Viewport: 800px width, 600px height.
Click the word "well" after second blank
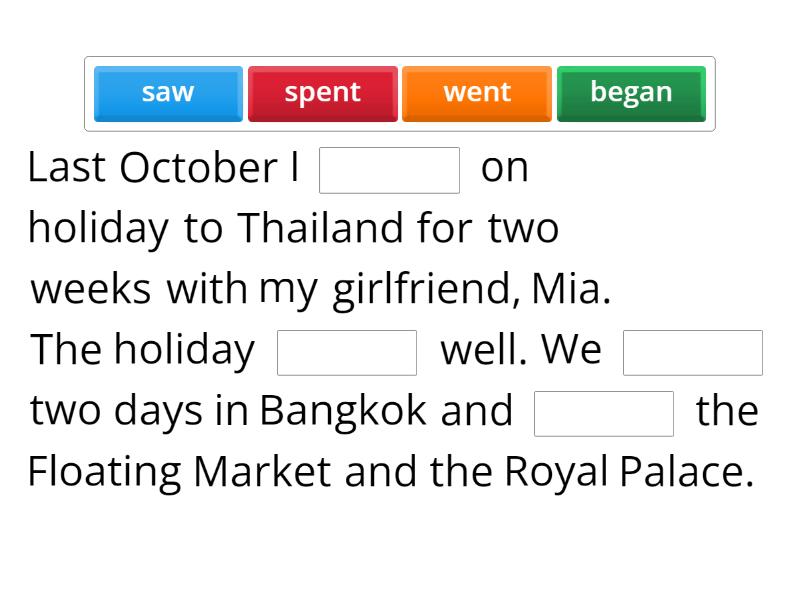(481, 350)
